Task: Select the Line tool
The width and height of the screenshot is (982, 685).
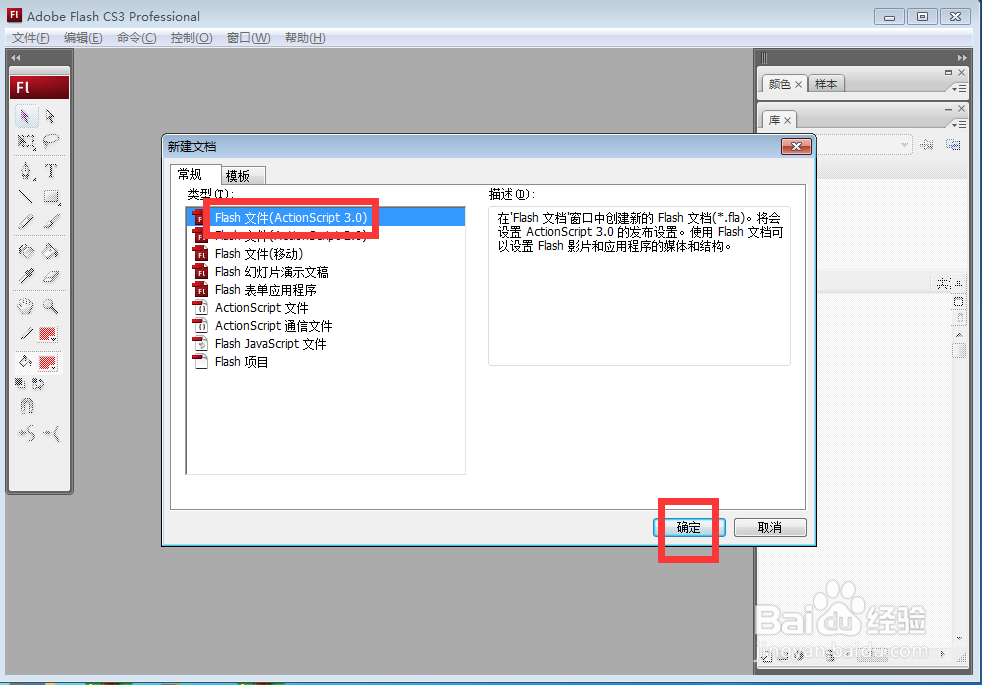Action: click(x=26, y=197)
